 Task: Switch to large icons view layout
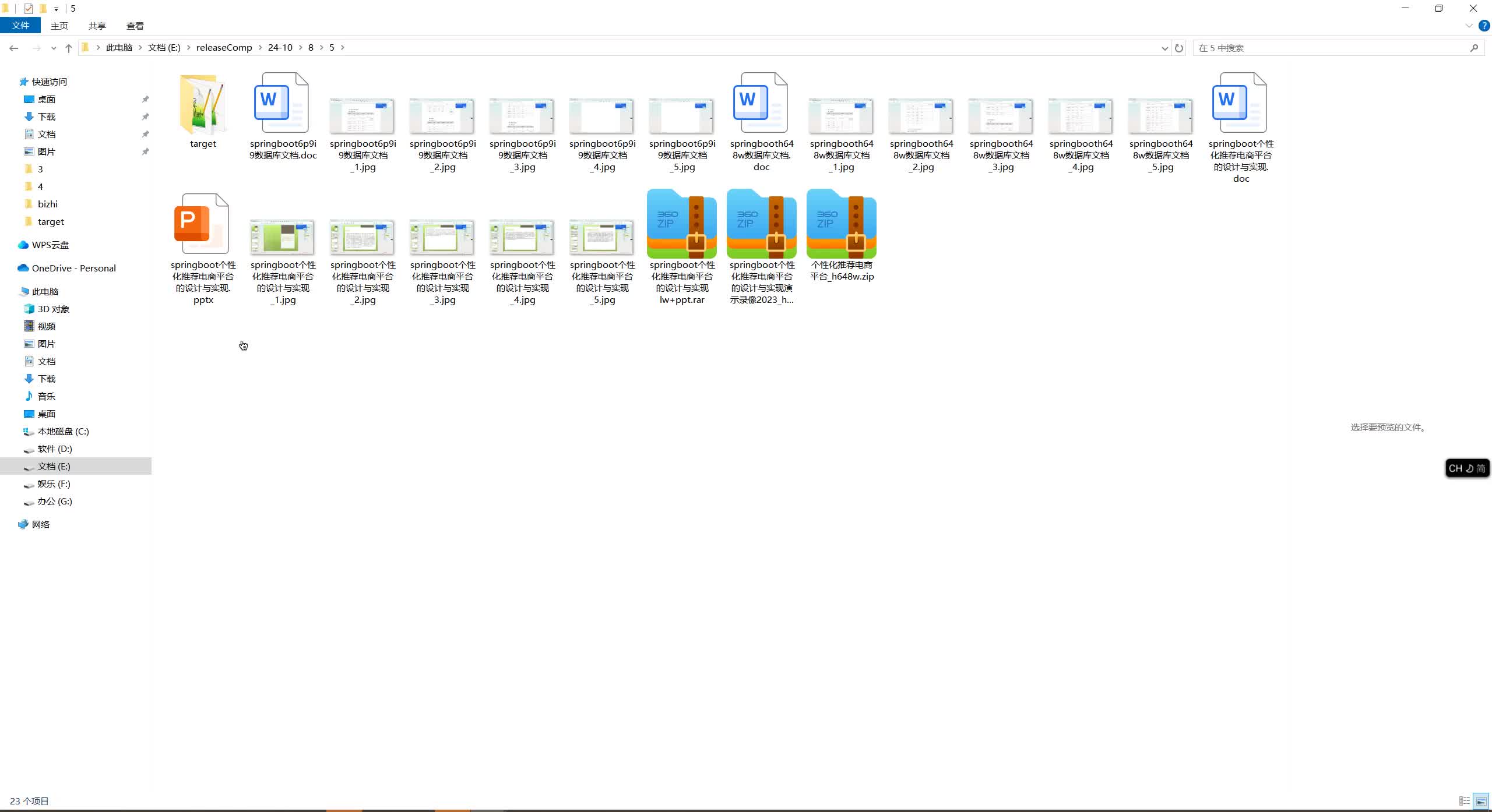(1480, 801)
